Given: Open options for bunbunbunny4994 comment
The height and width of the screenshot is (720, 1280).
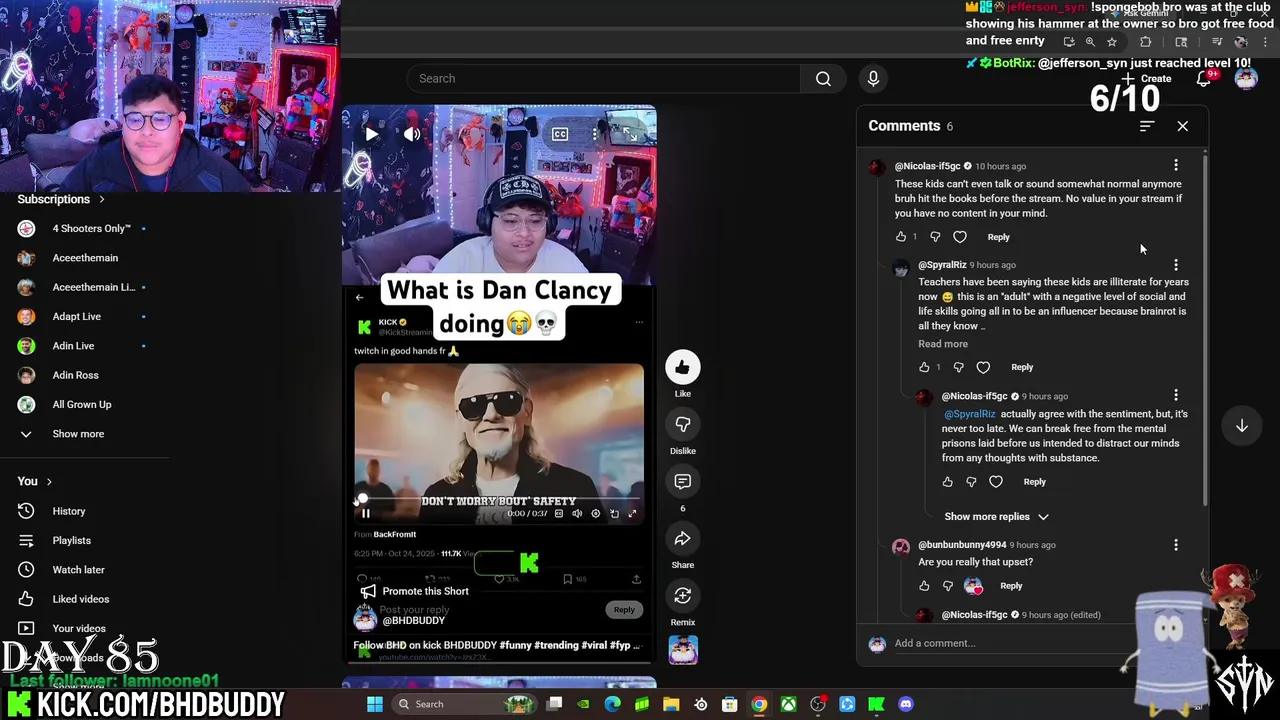Looking at the screenshot, I should [x=1176, y=545].
